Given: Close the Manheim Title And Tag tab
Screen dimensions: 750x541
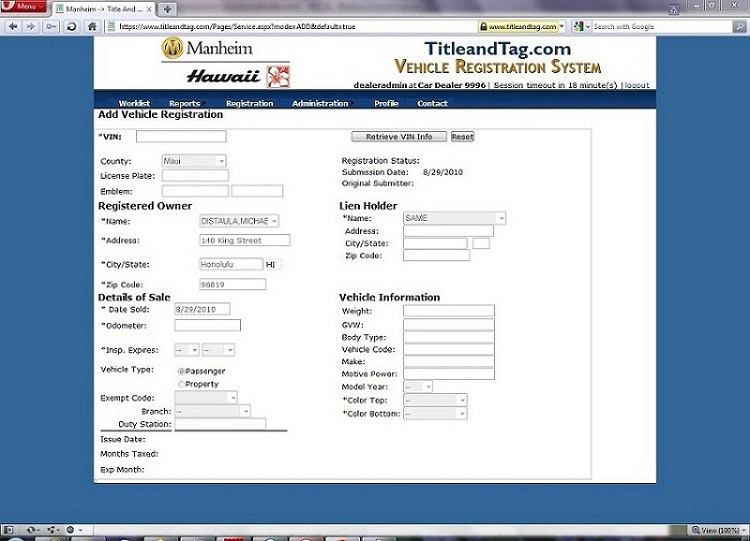Looking at the screenshot, I should (x=149, y=9).
